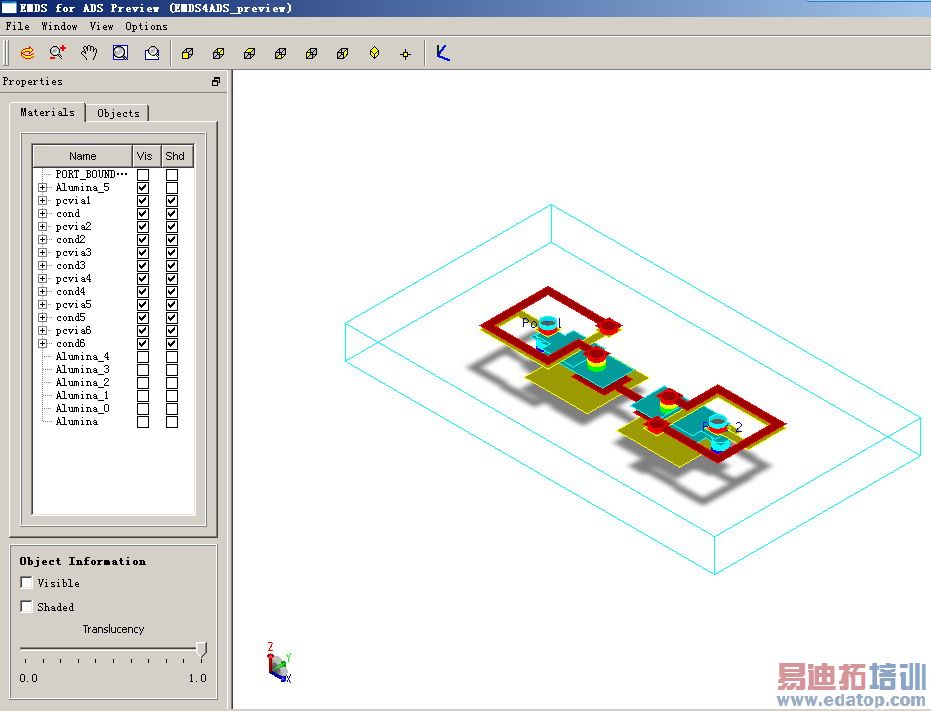Click the P2 port label in 3D view
931x711 pixels.
coord(723,427)
